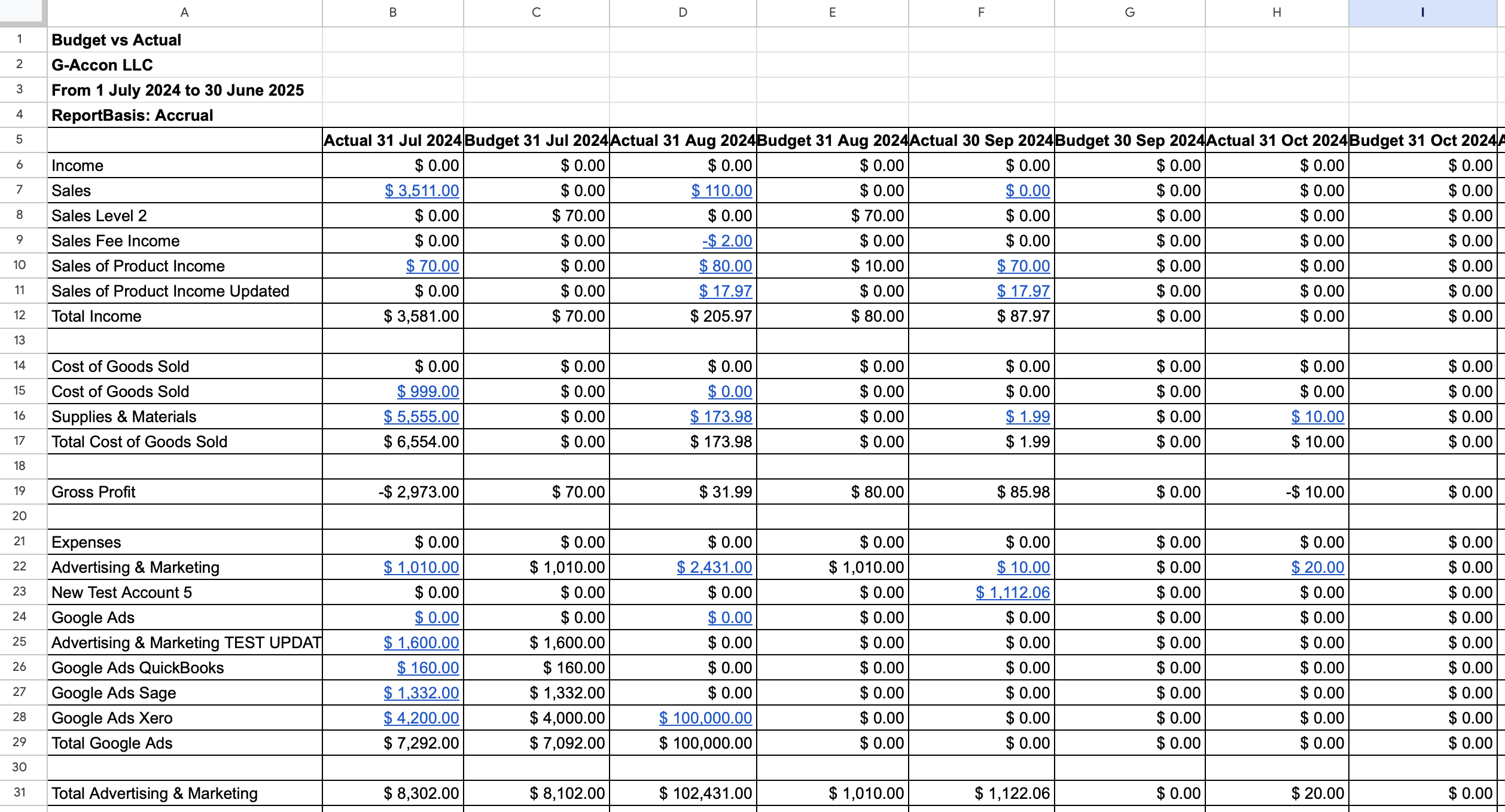Click the select-all corner box
Screen dimensions: 1505x812
(x=23, y=12)
